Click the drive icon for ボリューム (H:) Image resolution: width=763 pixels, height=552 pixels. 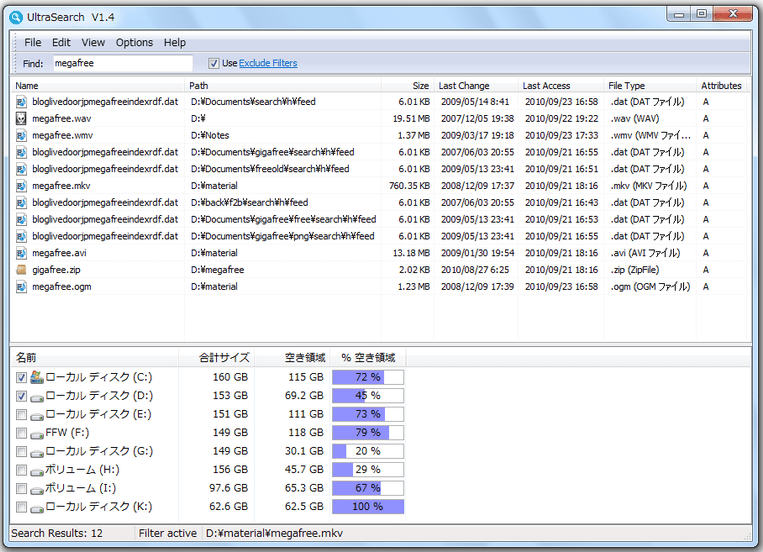pos(37,471)
